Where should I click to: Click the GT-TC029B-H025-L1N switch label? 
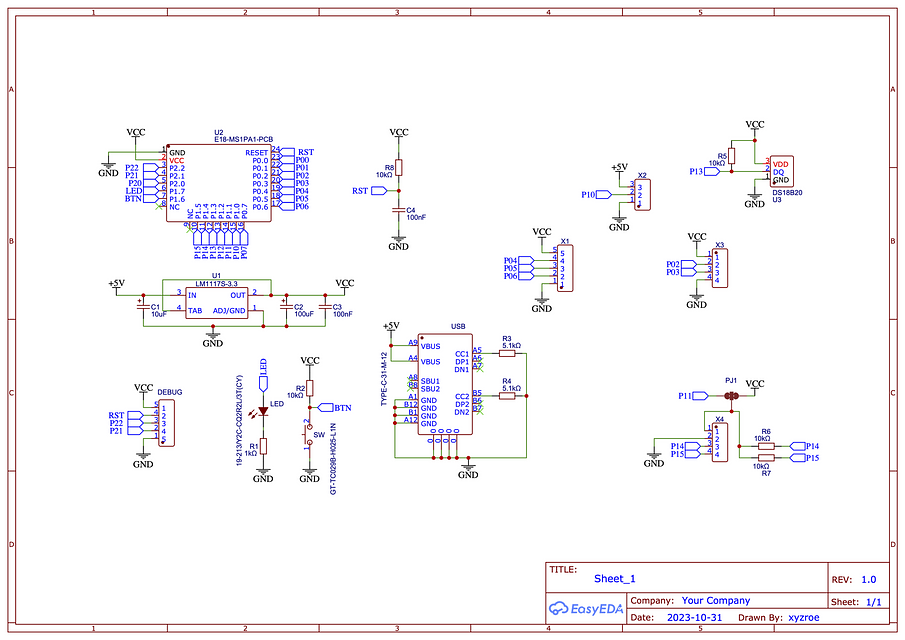click(x=333, y=459)
